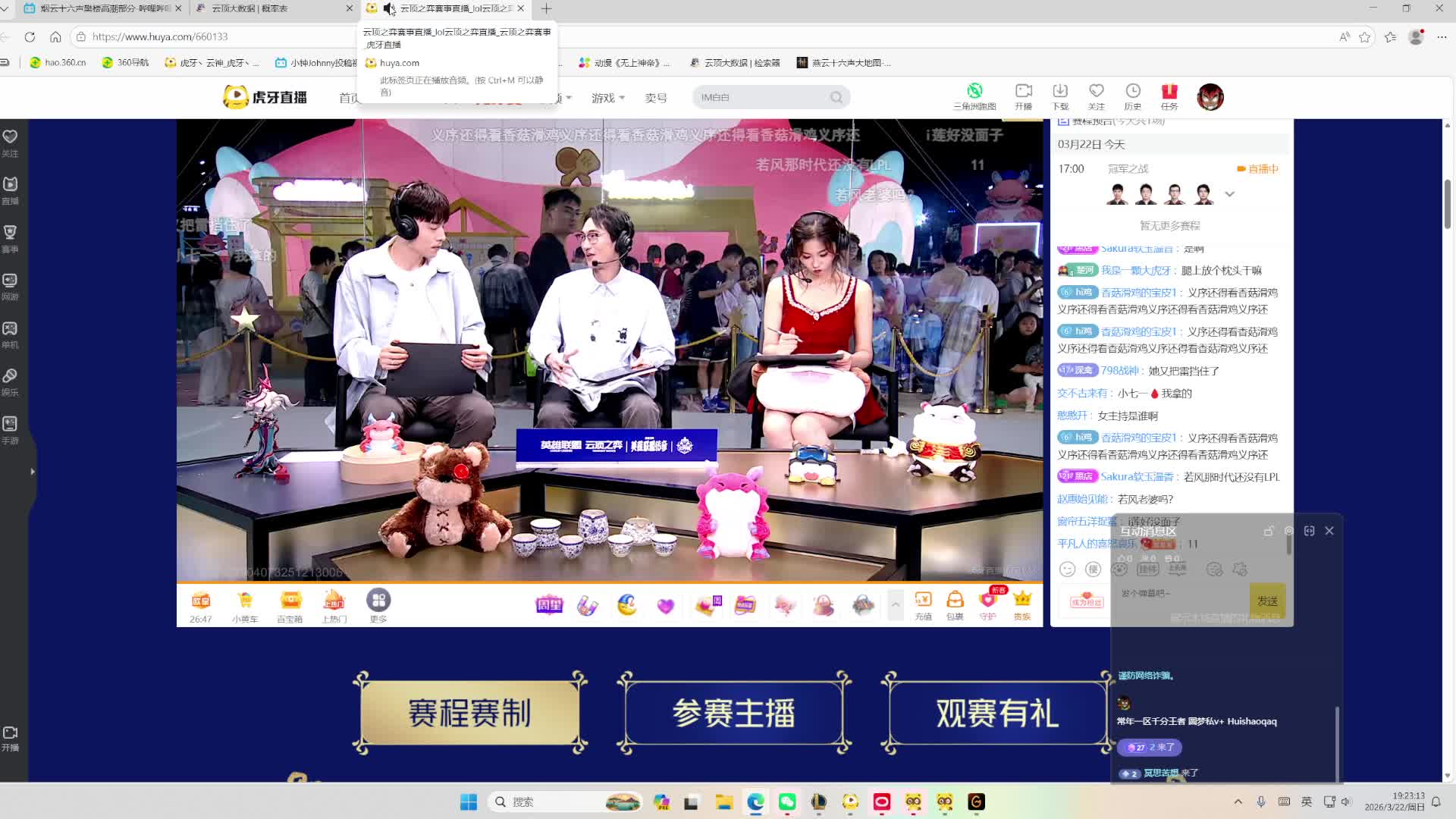The image size is (1456, 819).
Task: Open the emoji picker in chat input
Action: [x=1067, y=569]
